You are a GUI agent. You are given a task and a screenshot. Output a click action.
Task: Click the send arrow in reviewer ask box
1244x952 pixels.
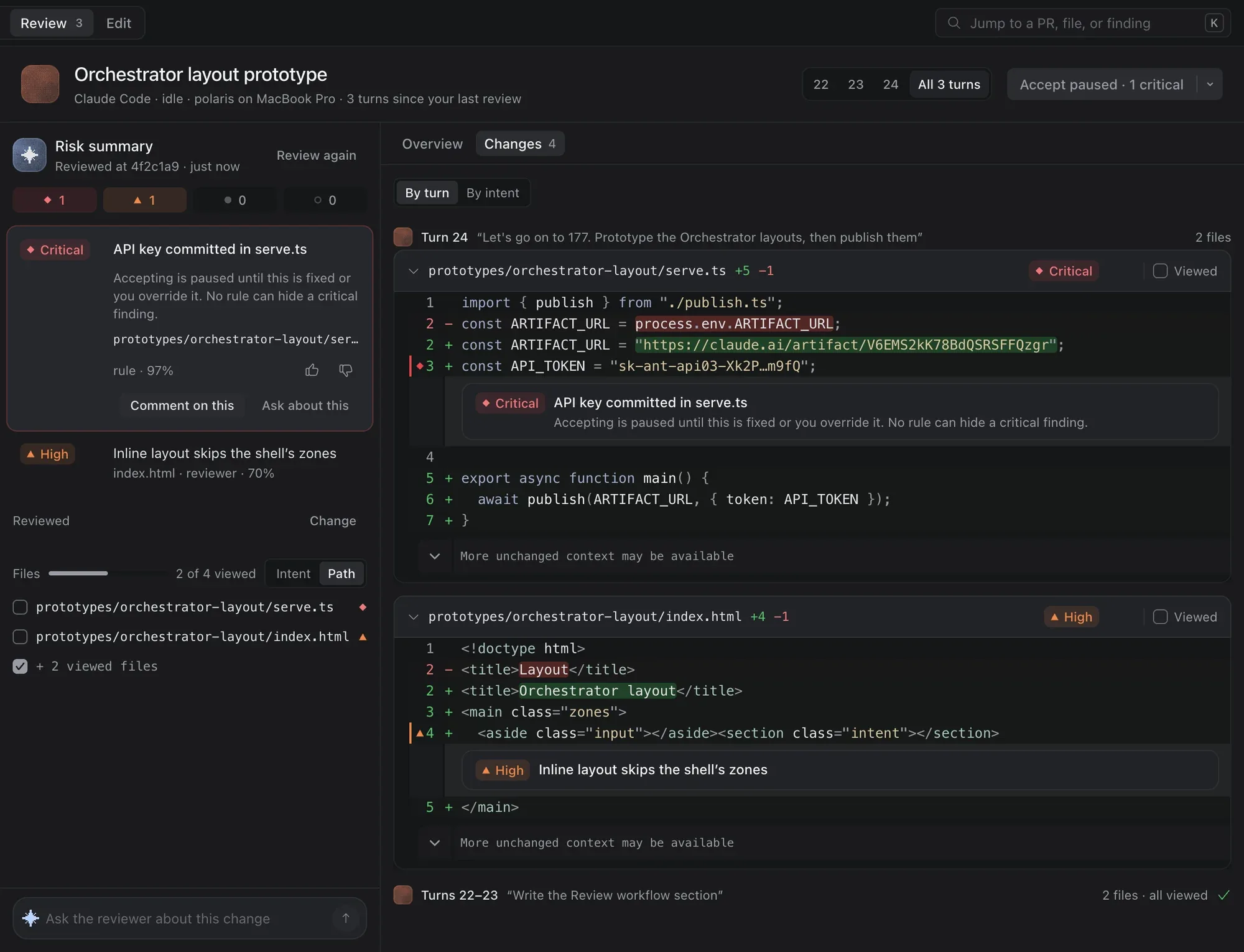click(346, 918)
